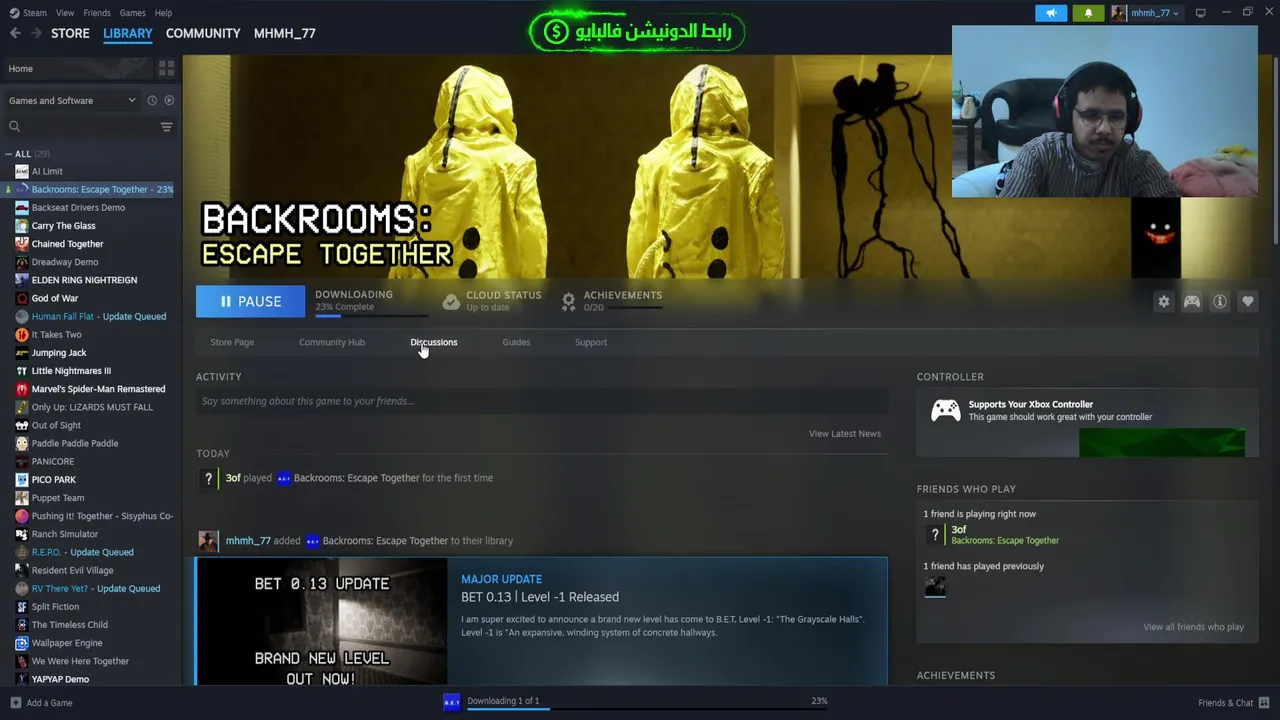
Task: Open the Store Page link
Action: coord(232,342)
